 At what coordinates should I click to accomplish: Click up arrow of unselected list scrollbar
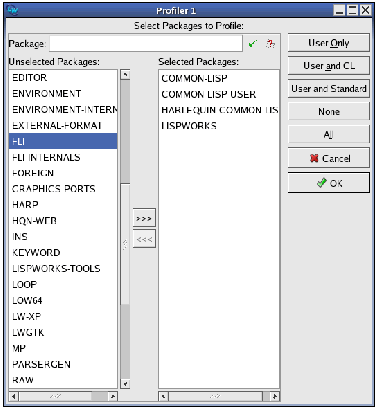pos(125,75)
